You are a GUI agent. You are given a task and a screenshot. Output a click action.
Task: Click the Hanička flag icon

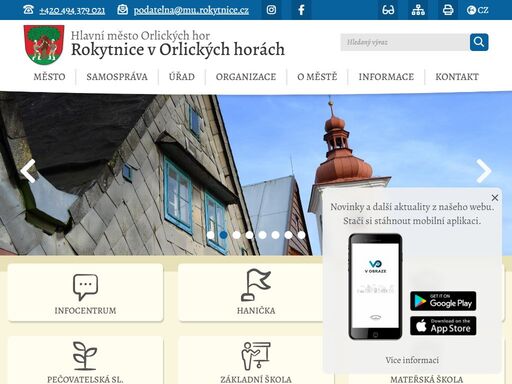[256, 285]
